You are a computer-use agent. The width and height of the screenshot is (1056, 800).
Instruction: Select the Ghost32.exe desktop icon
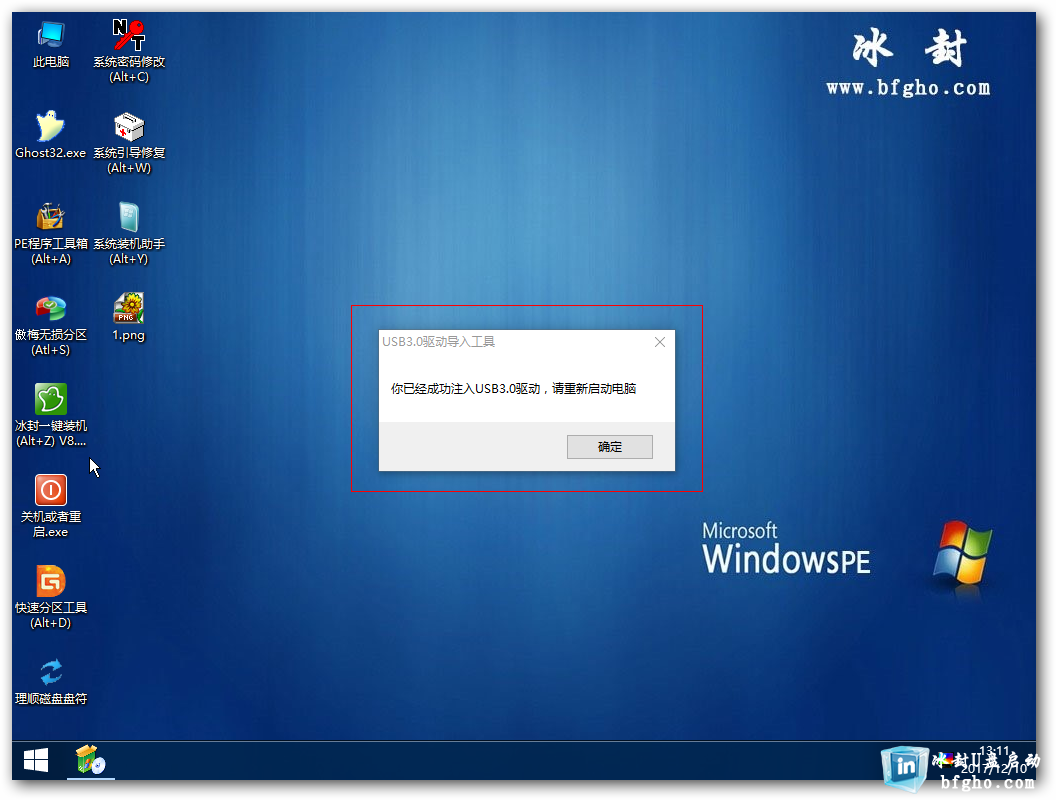[x=51, y=135]
